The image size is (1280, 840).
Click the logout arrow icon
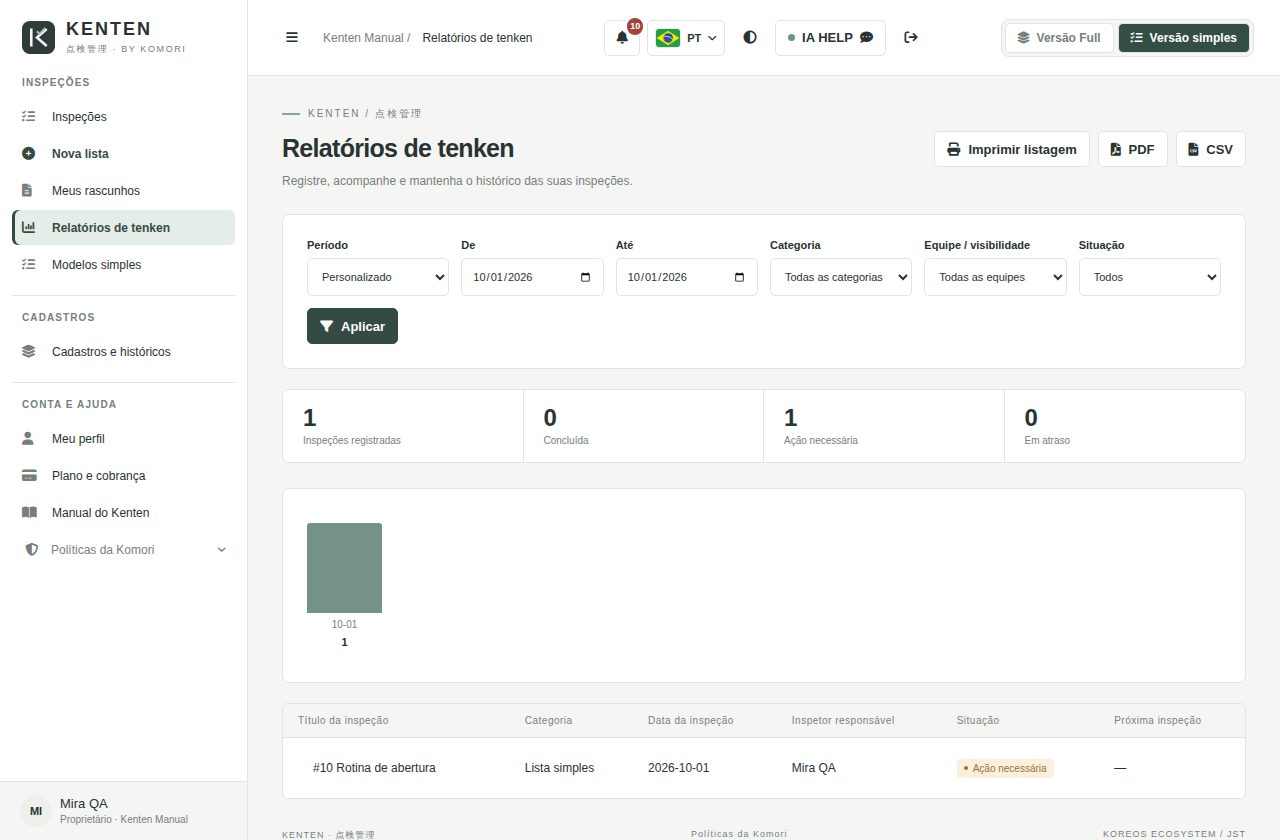(911, 38)
